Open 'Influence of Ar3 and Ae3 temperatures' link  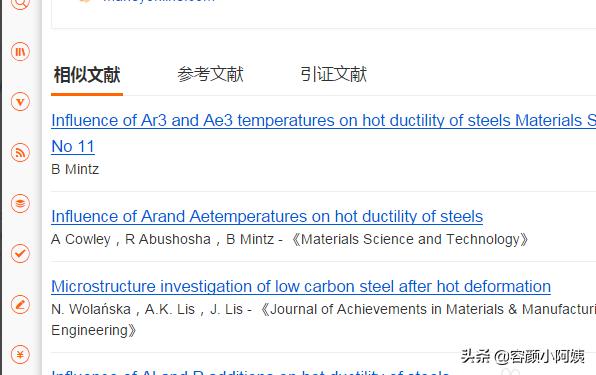pyautogui.click(x=323, y=120)
